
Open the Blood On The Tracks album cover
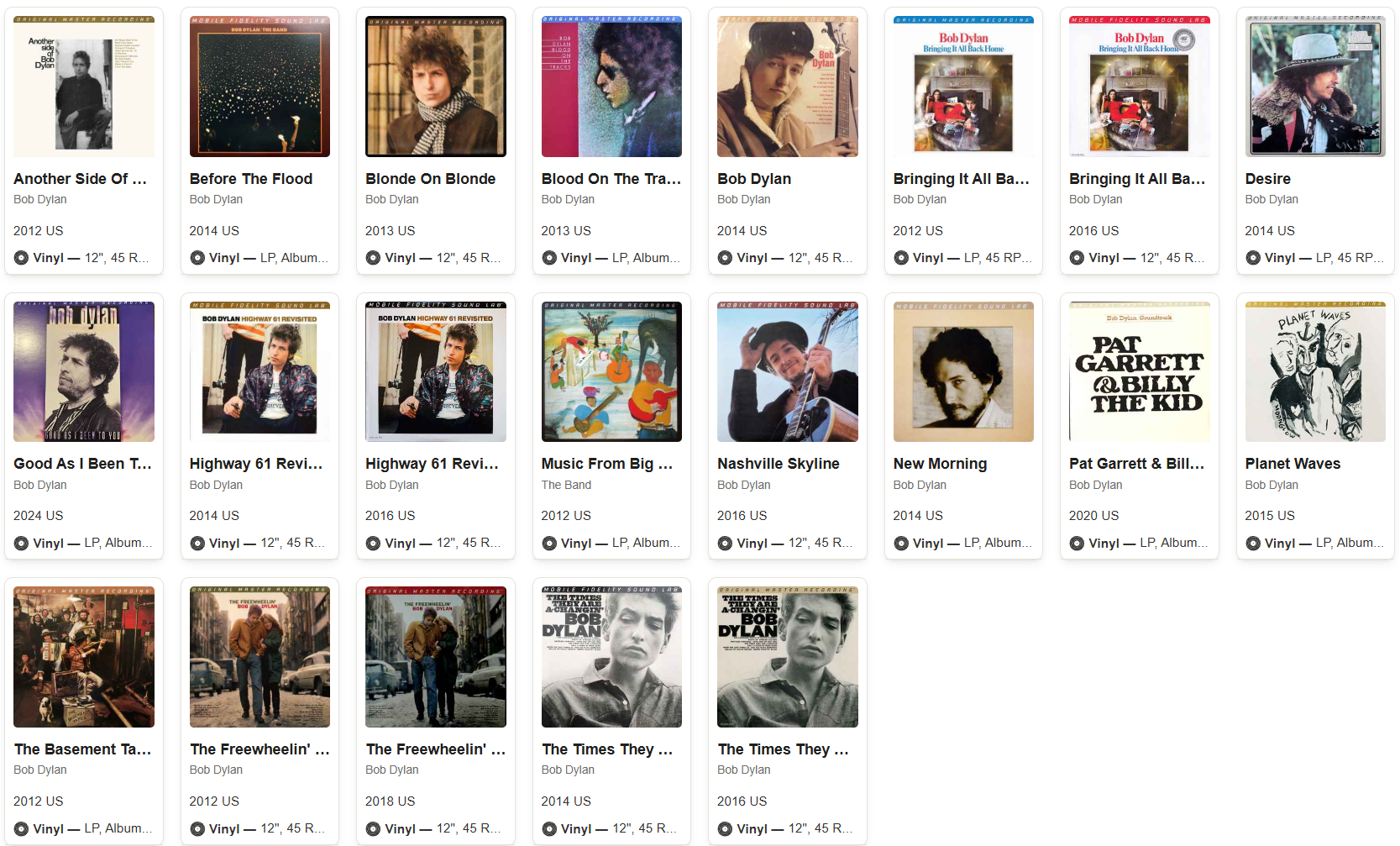611,87
